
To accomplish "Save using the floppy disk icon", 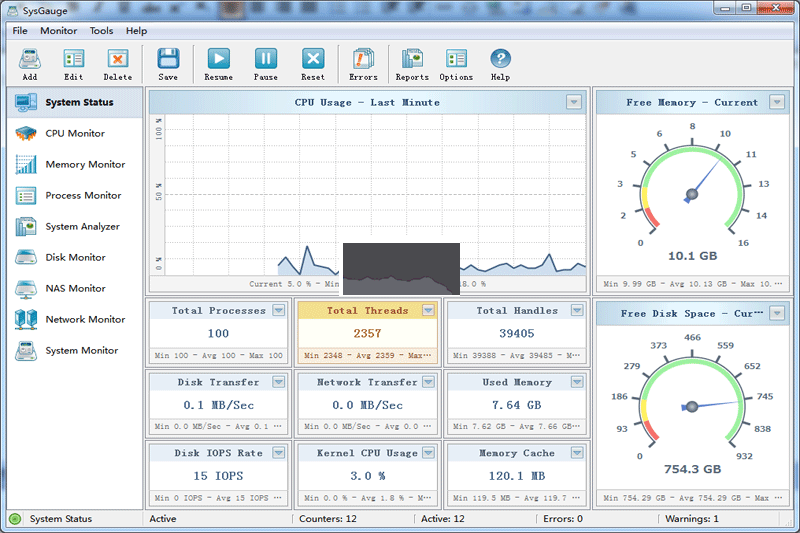I will (168, 60).
